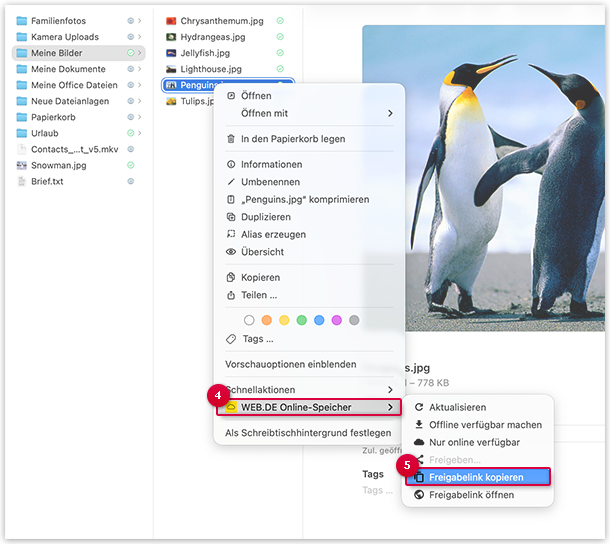
Task: Click the Duplizieren icon in context menu
Action: [232, 217]
